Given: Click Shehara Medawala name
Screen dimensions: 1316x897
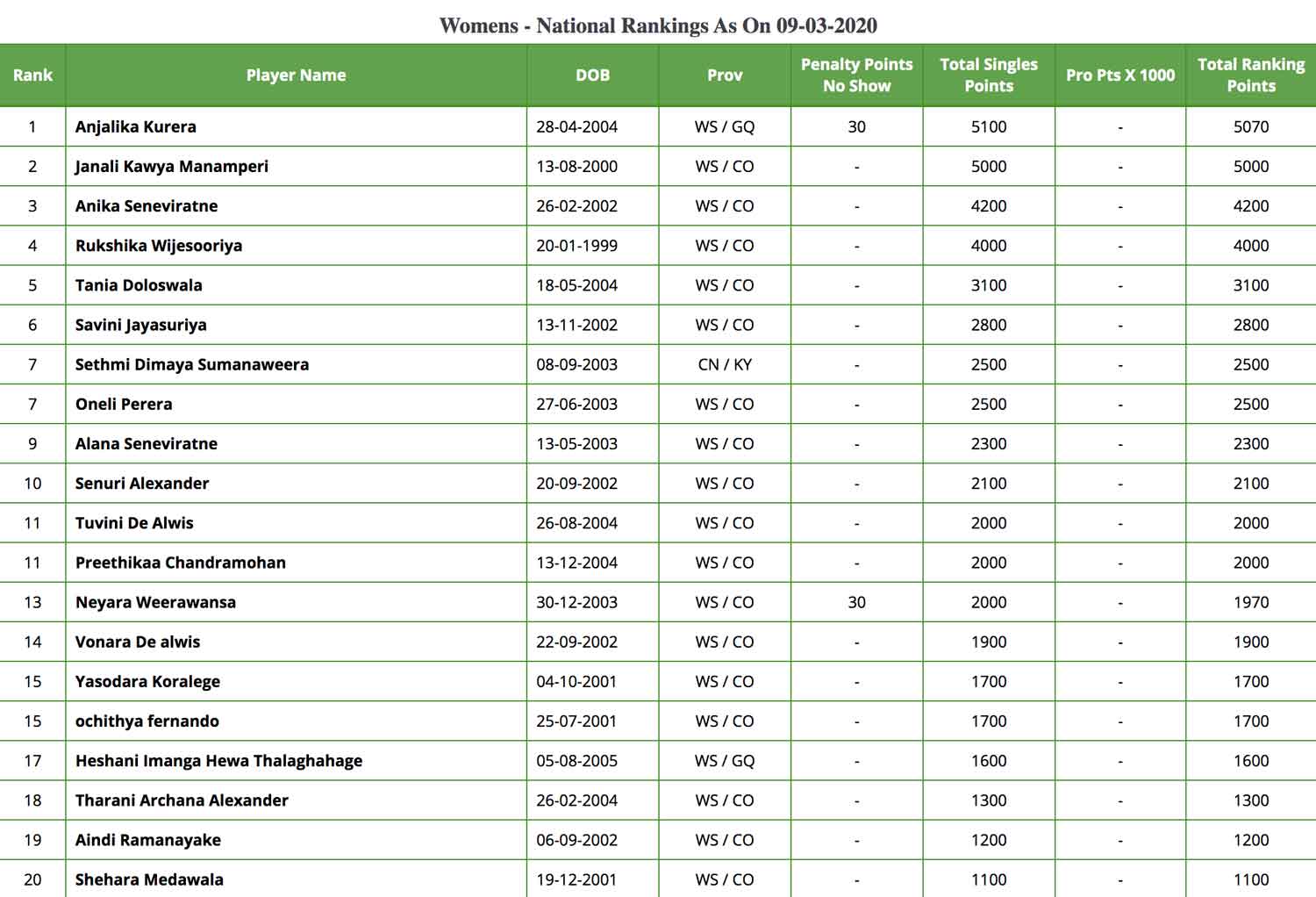Looking at the screenshot, I should 149,879.
